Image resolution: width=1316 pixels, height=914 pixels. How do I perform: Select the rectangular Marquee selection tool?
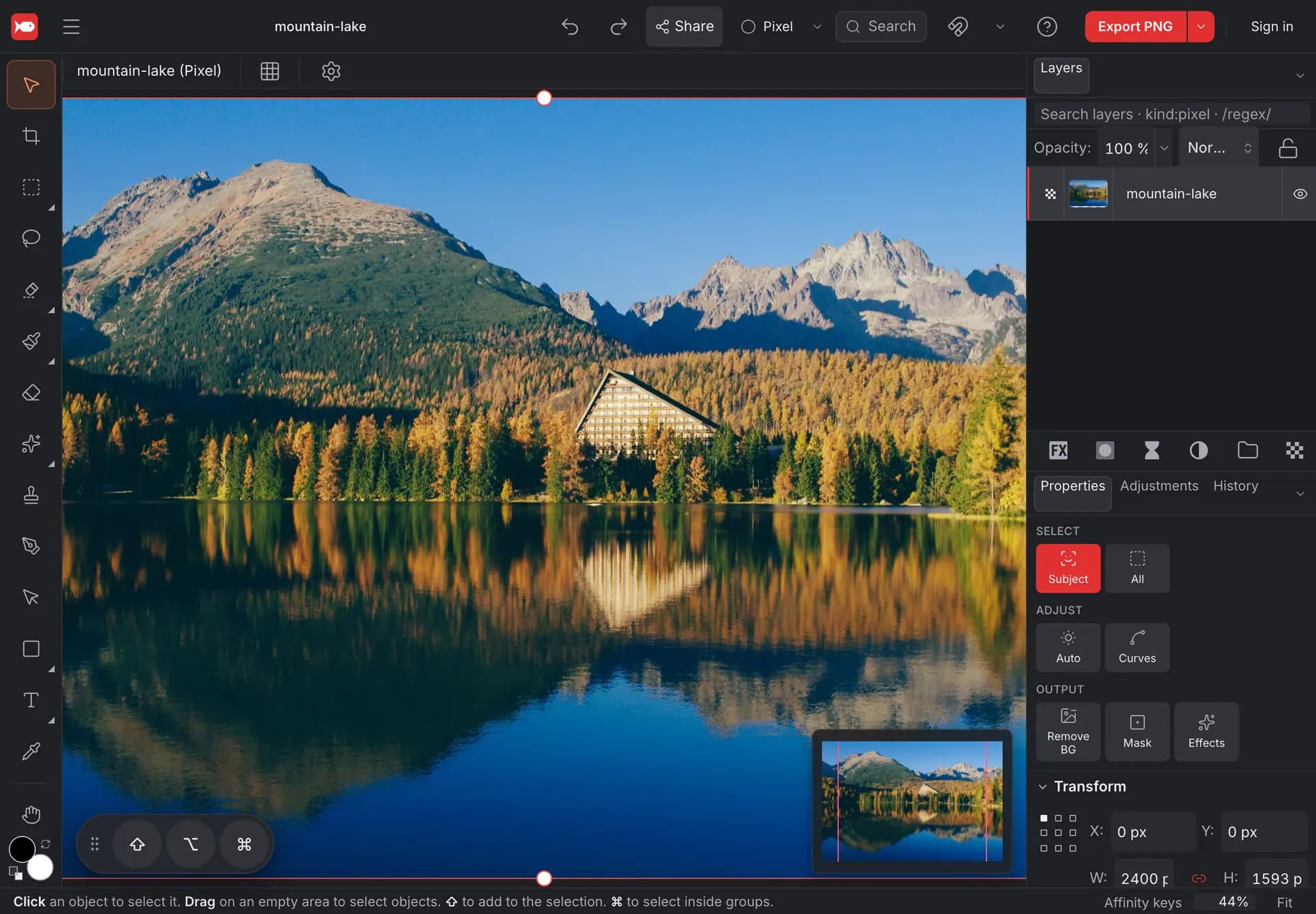tap(31, 187)
